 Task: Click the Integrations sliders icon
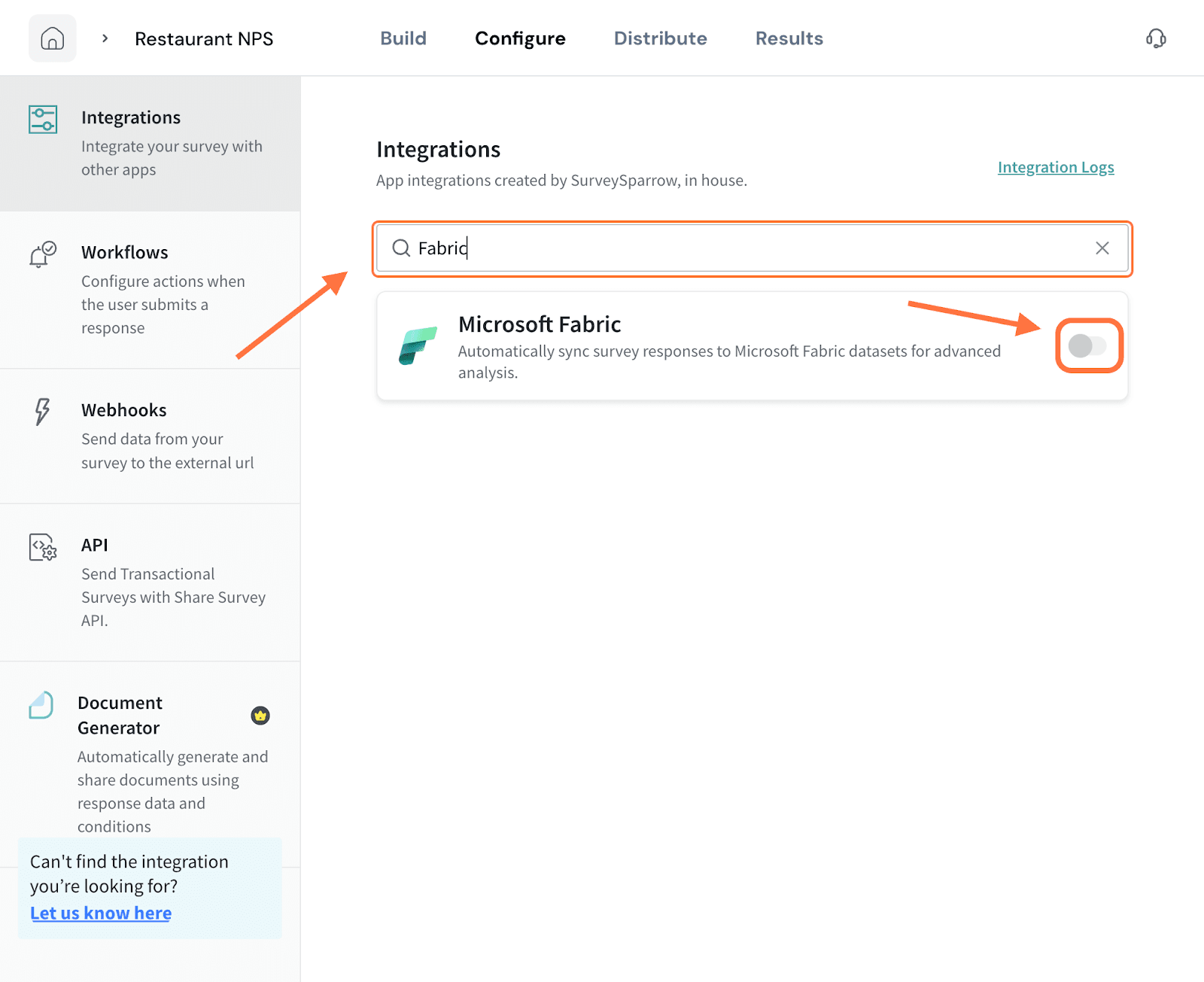pos(43,120)
